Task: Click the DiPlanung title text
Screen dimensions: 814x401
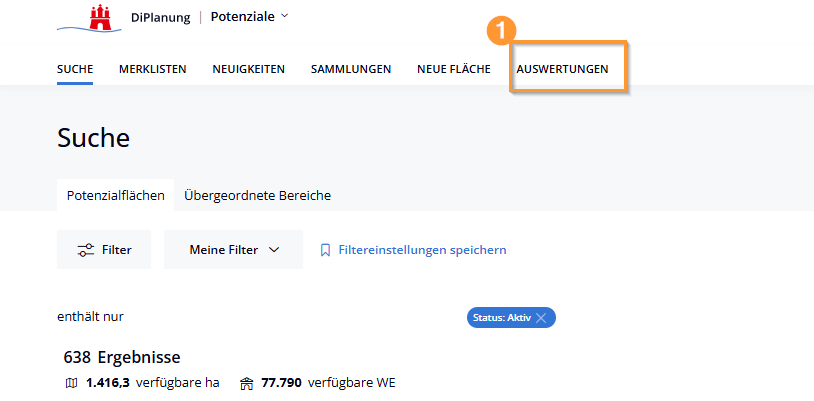Action: coord(158,17)
